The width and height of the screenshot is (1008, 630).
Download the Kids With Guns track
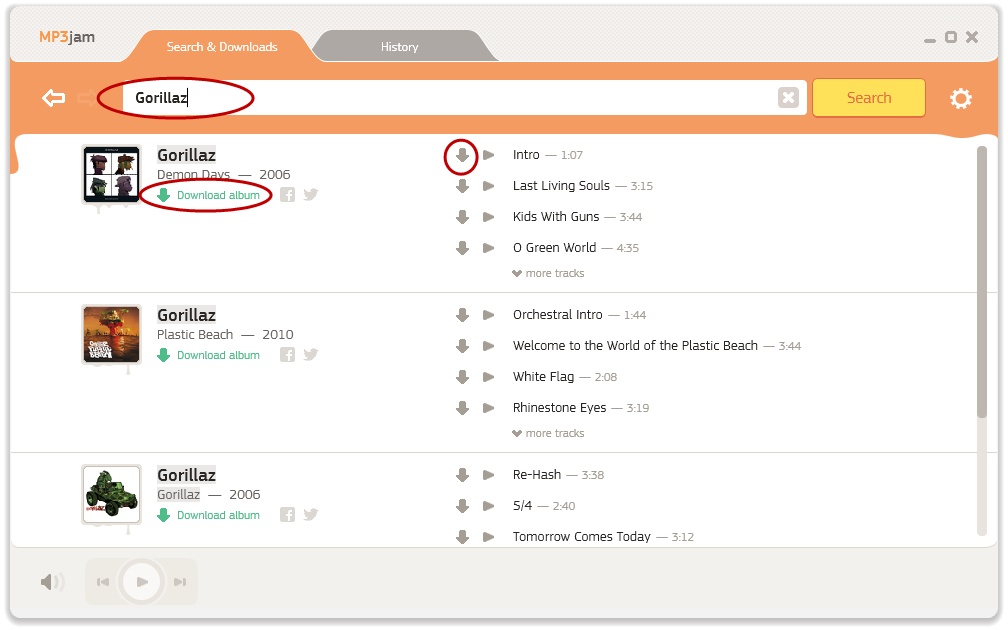[x=462, y=217]
